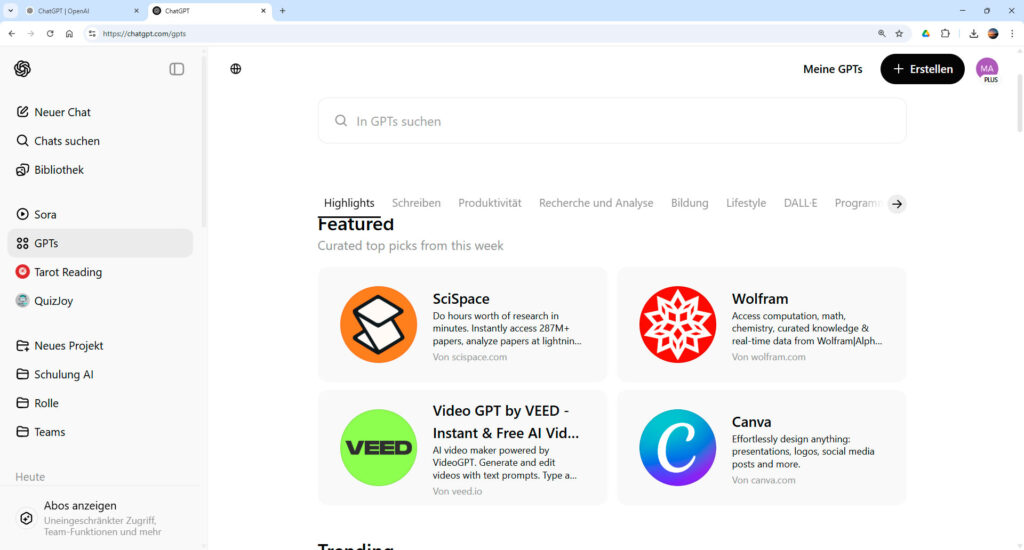The width and height of the screenshot is (1024, 550).
Task: Click the Neuer Chat pencil icon
Action: point(22,112)
